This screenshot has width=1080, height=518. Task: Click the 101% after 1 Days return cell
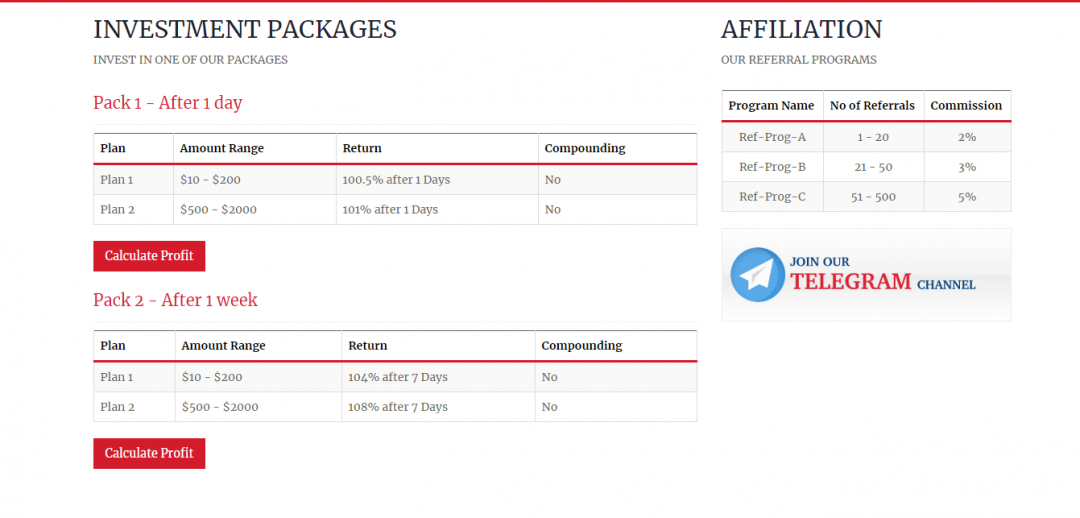390,210
